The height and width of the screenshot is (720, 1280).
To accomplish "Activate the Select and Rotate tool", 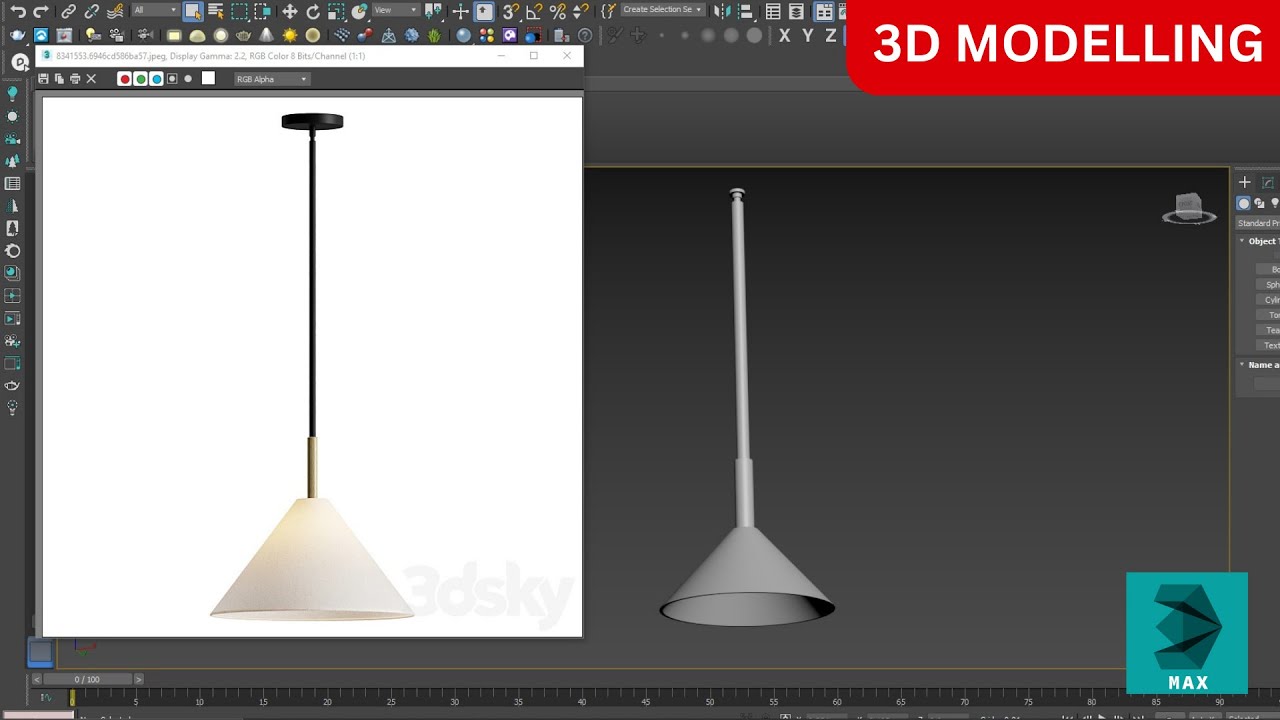I will pos(313,12).
